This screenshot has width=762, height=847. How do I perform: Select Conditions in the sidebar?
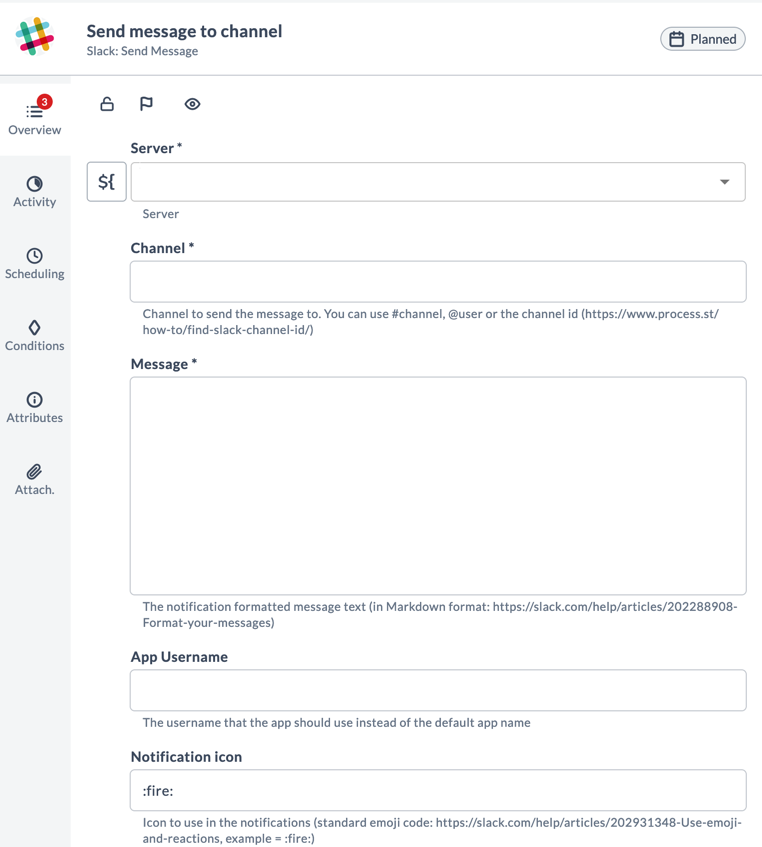click(34, 336)
